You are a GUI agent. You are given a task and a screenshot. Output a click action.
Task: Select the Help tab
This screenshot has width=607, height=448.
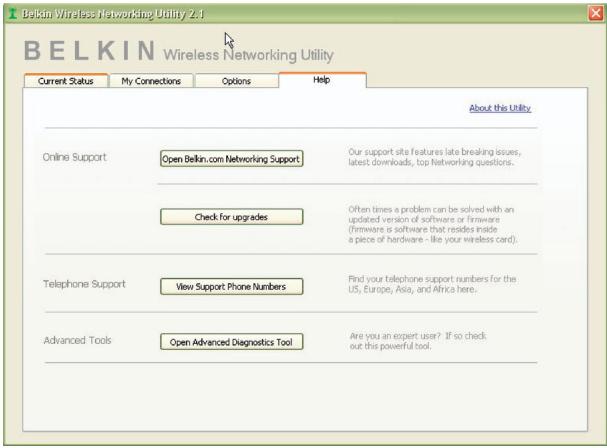click(322, 80)
